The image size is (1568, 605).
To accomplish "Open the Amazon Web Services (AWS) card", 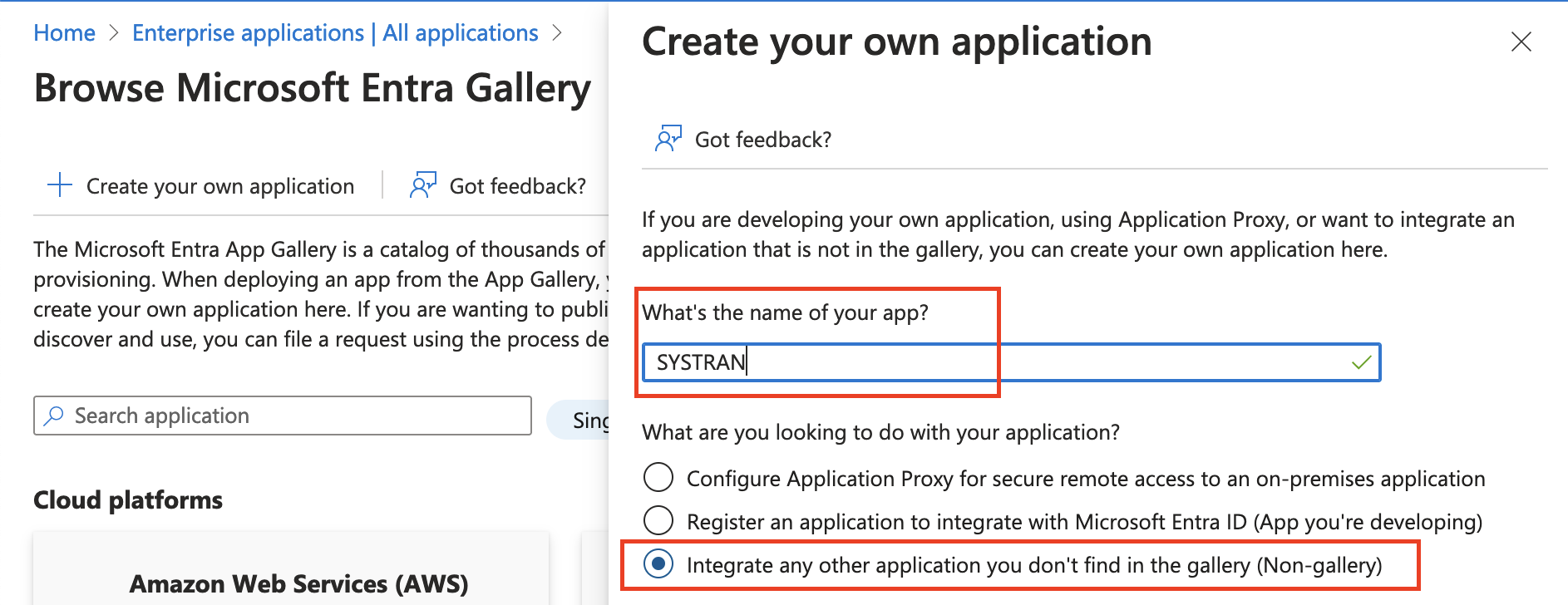I will coord(291,568).
